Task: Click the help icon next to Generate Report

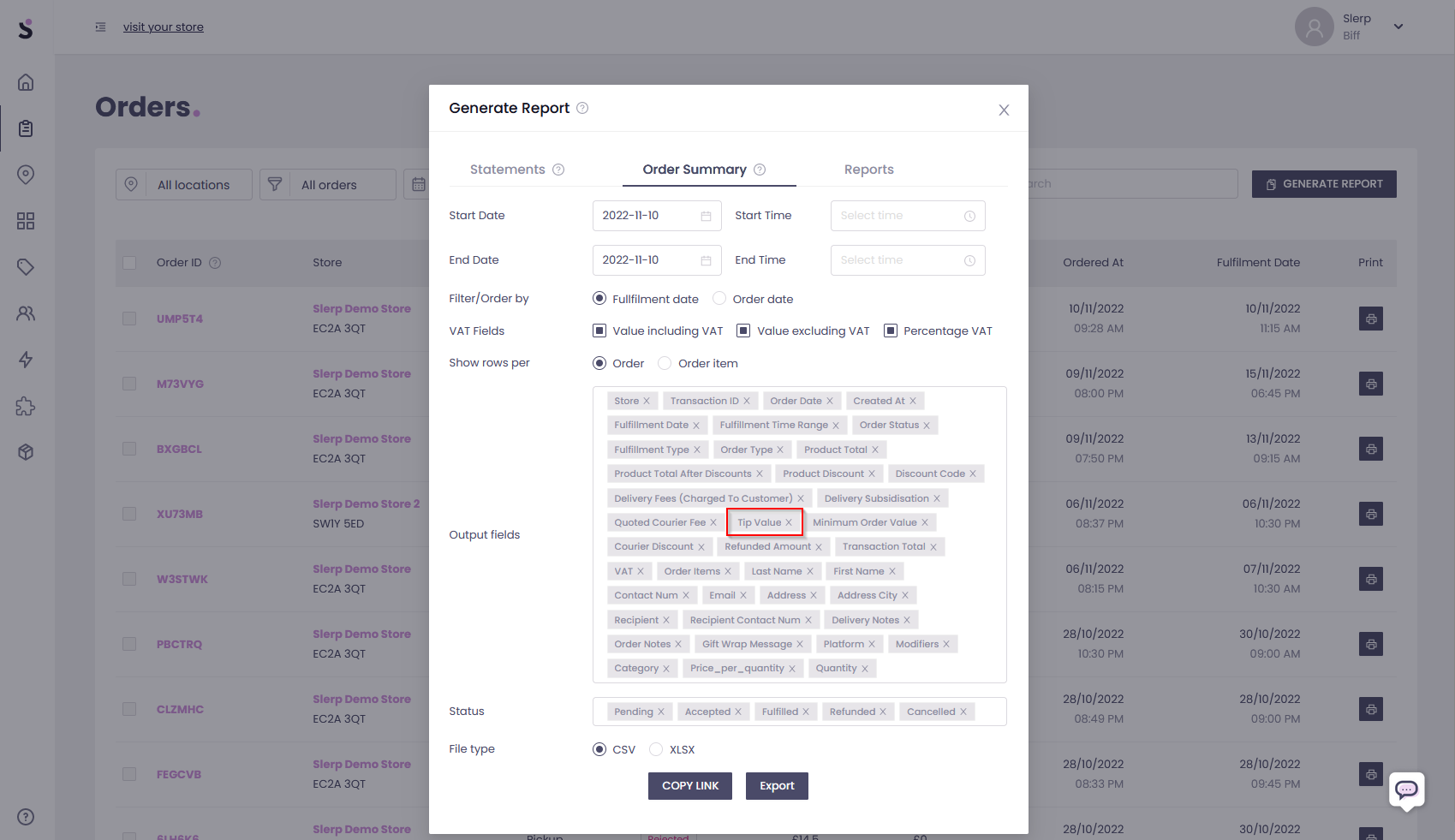Action: pyautogui.click(x=582, y=108)
